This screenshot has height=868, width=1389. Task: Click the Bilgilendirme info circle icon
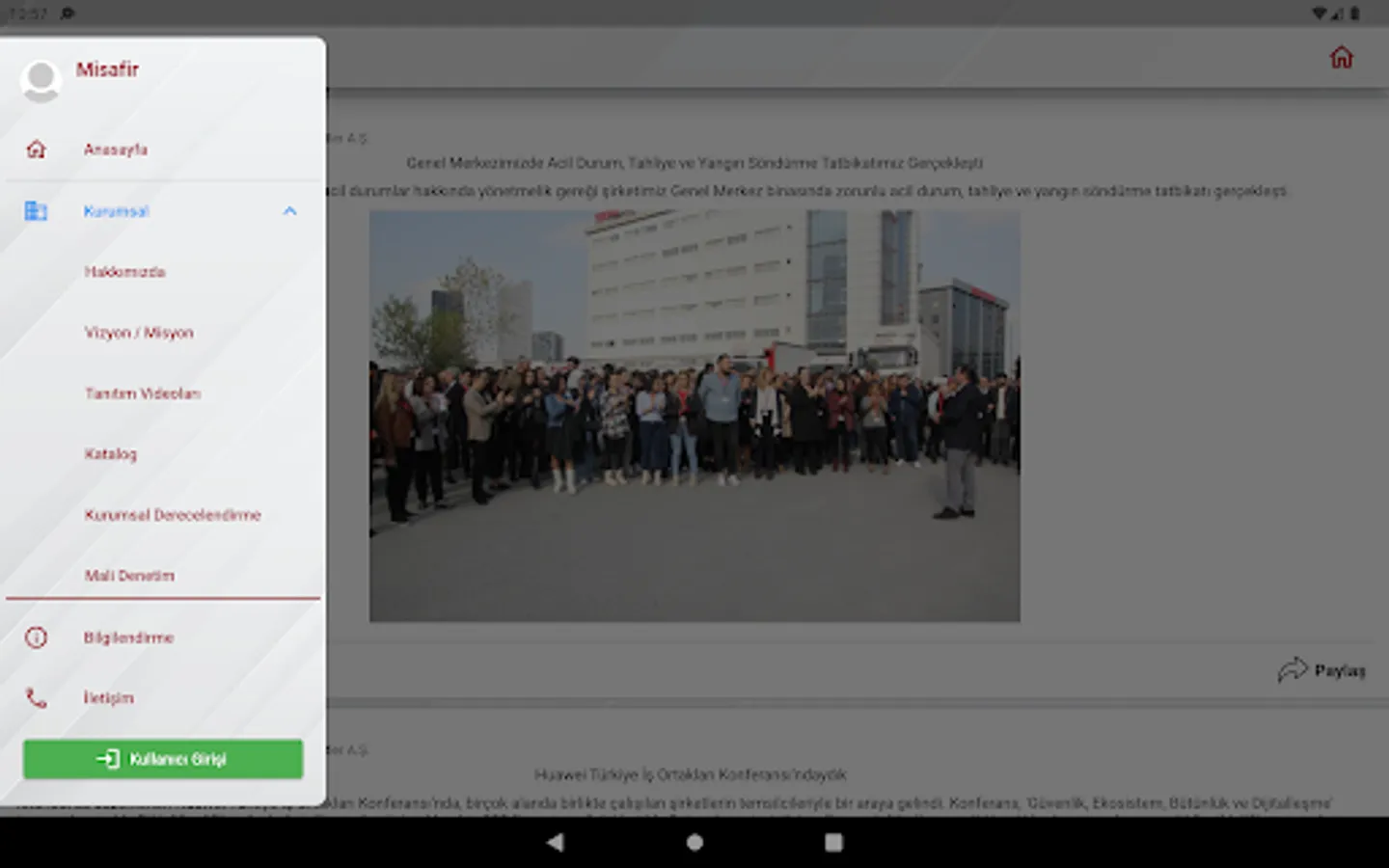coord(36,637)
